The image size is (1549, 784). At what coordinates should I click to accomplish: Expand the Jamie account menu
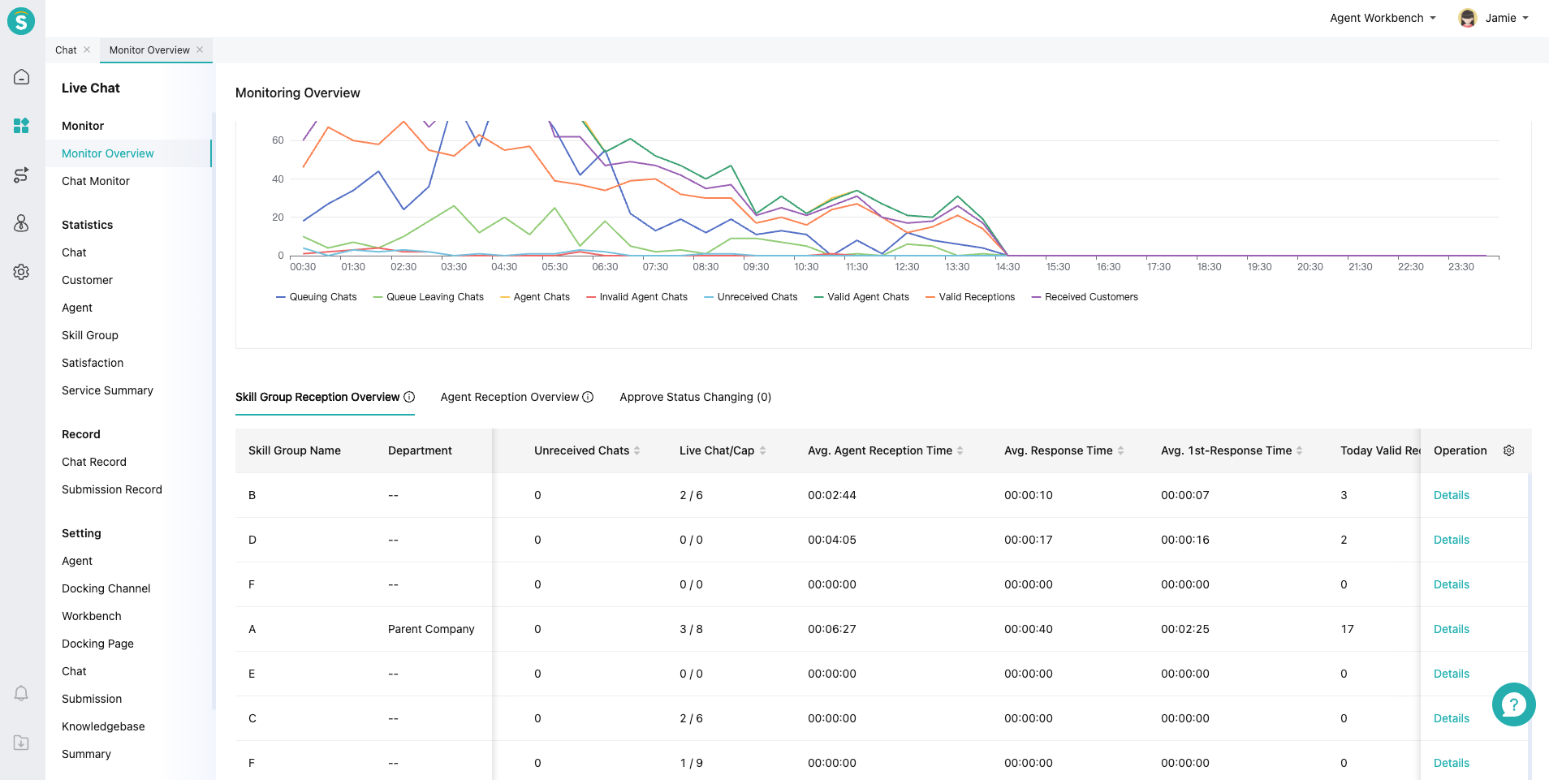(x=1507, y=18)
